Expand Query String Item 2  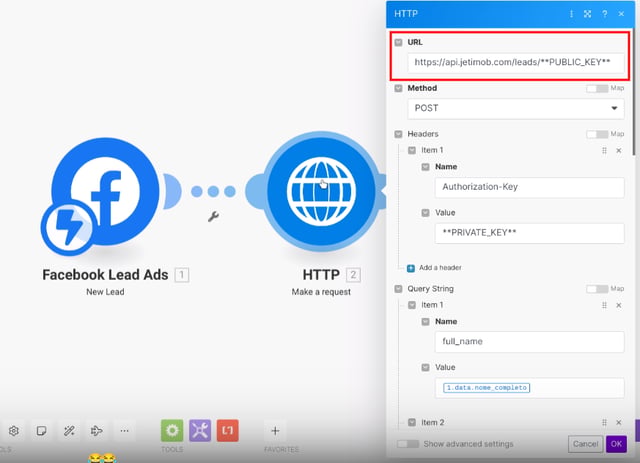tap(412, 422)
